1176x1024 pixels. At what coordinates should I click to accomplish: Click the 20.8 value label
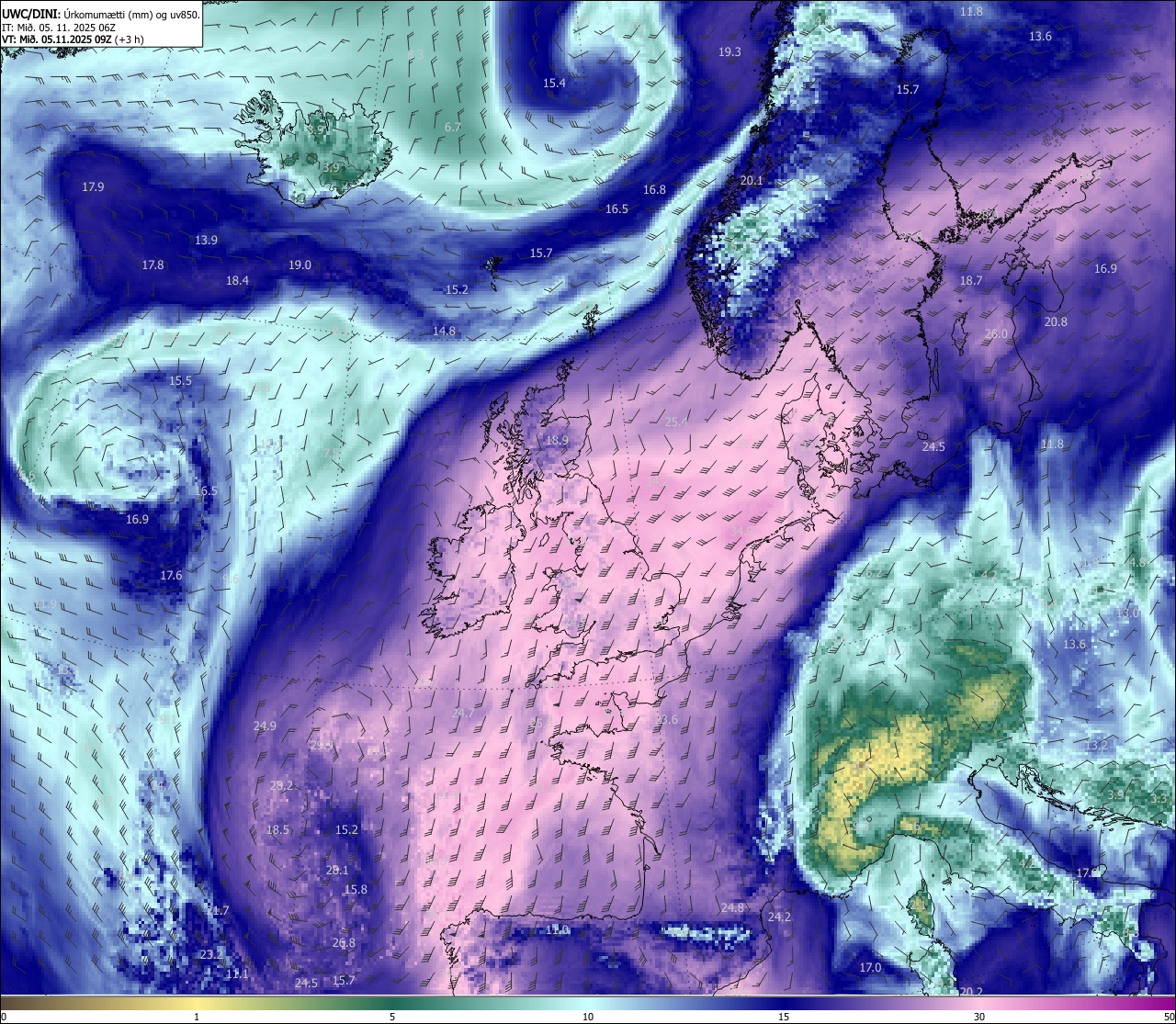tap(1056, 322)
